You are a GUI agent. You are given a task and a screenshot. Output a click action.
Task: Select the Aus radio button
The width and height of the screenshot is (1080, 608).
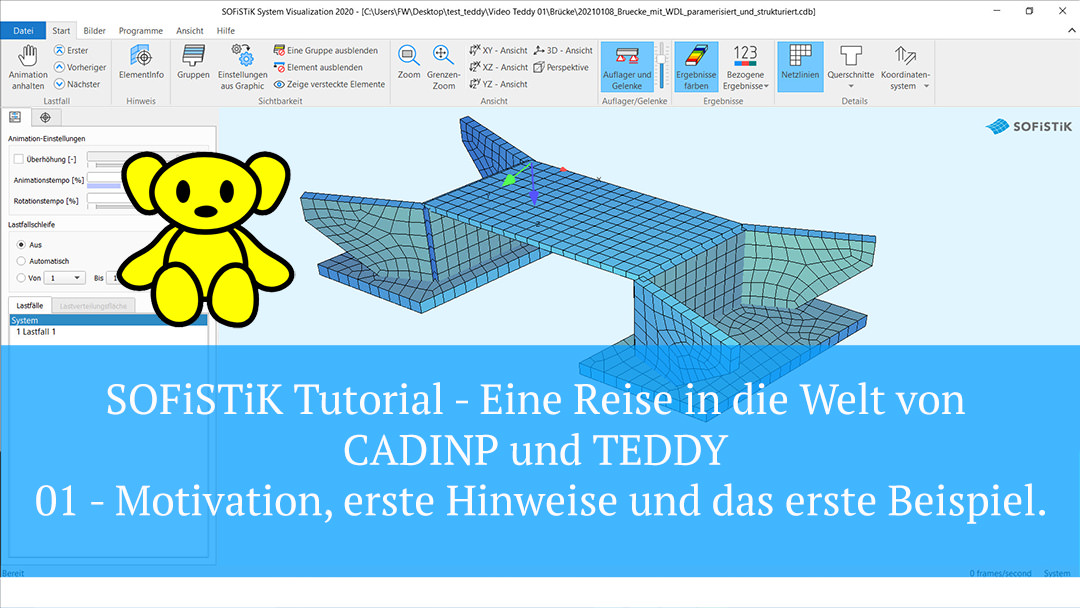(19, 244)
